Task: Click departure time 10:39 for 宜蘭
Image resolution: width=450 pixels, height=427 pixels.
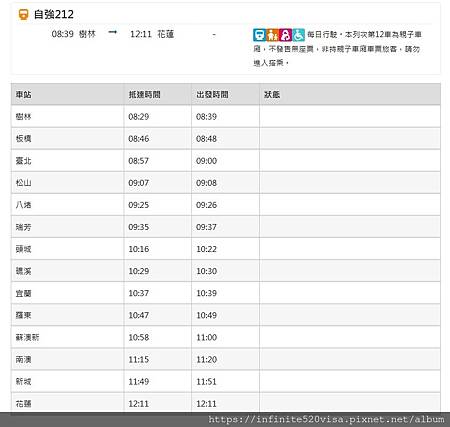Action: [206, 293]
